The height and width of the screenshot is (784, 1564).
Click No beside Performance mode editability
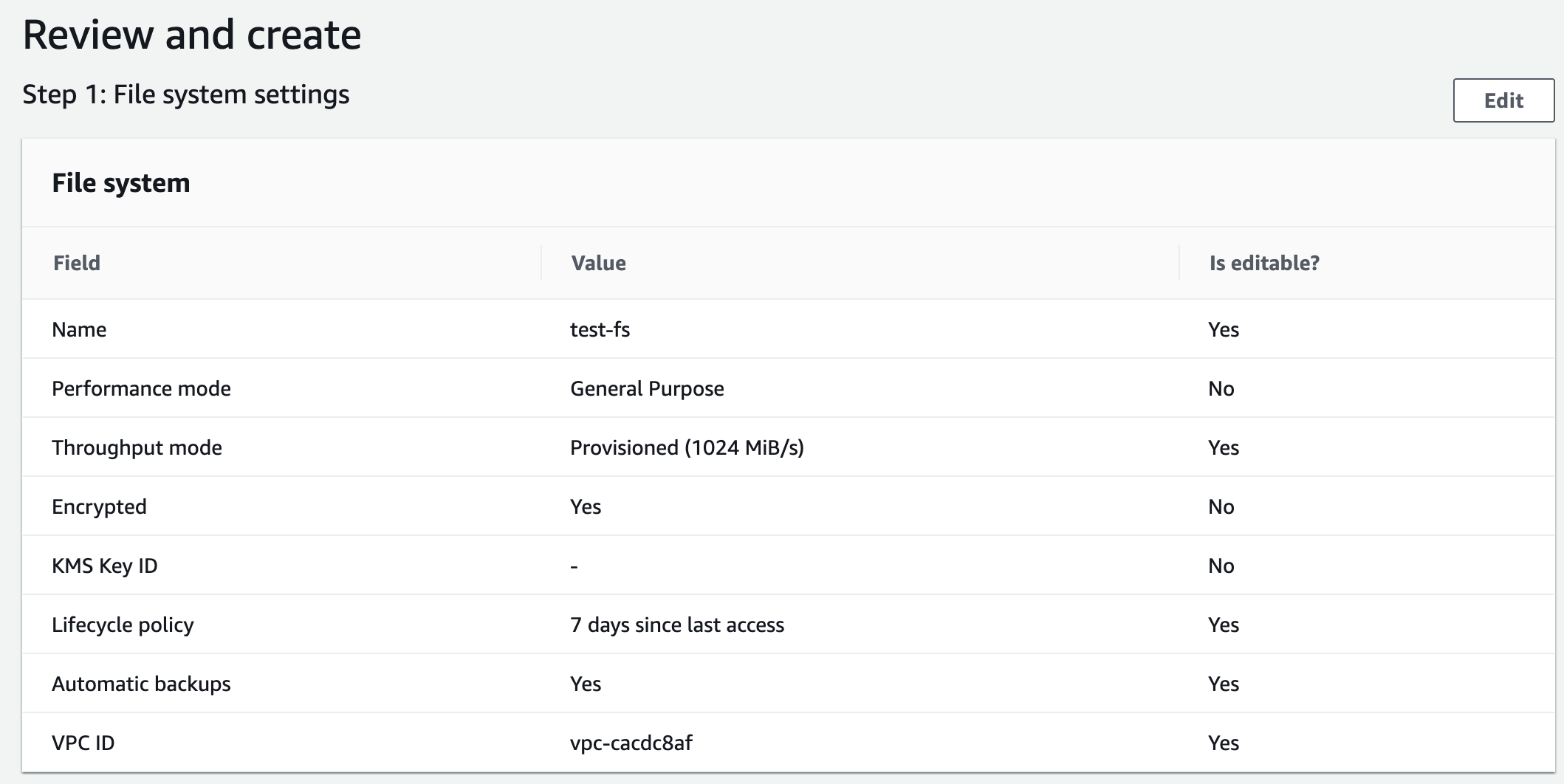(x=1221, y=388)
